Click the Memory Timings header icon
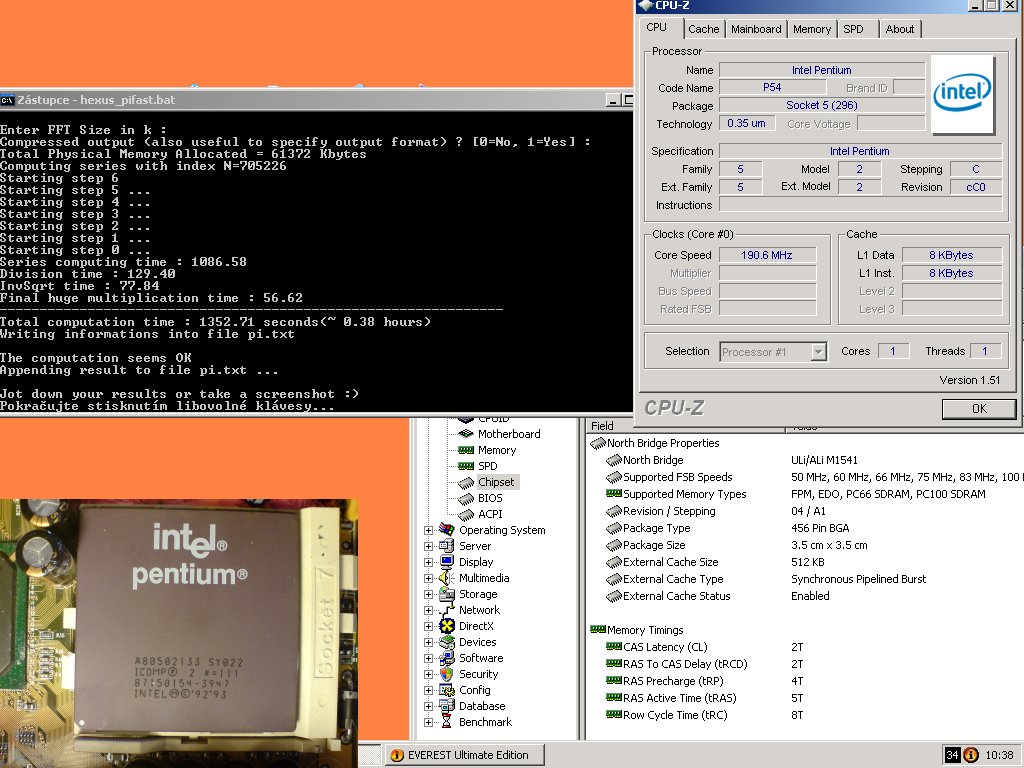The image size is (1024, 768). (x=598, y=630)
